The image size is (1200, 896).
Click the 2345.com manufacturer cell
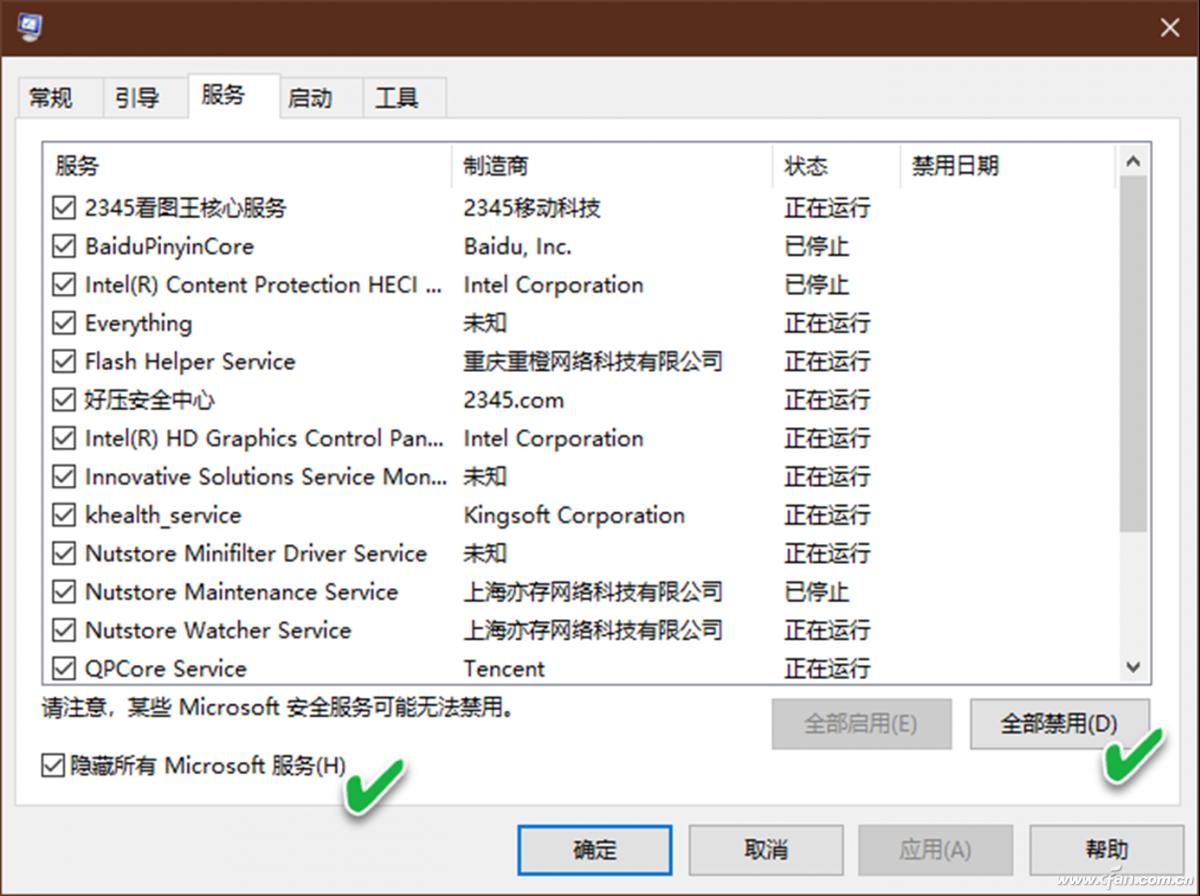click(514, 400)
